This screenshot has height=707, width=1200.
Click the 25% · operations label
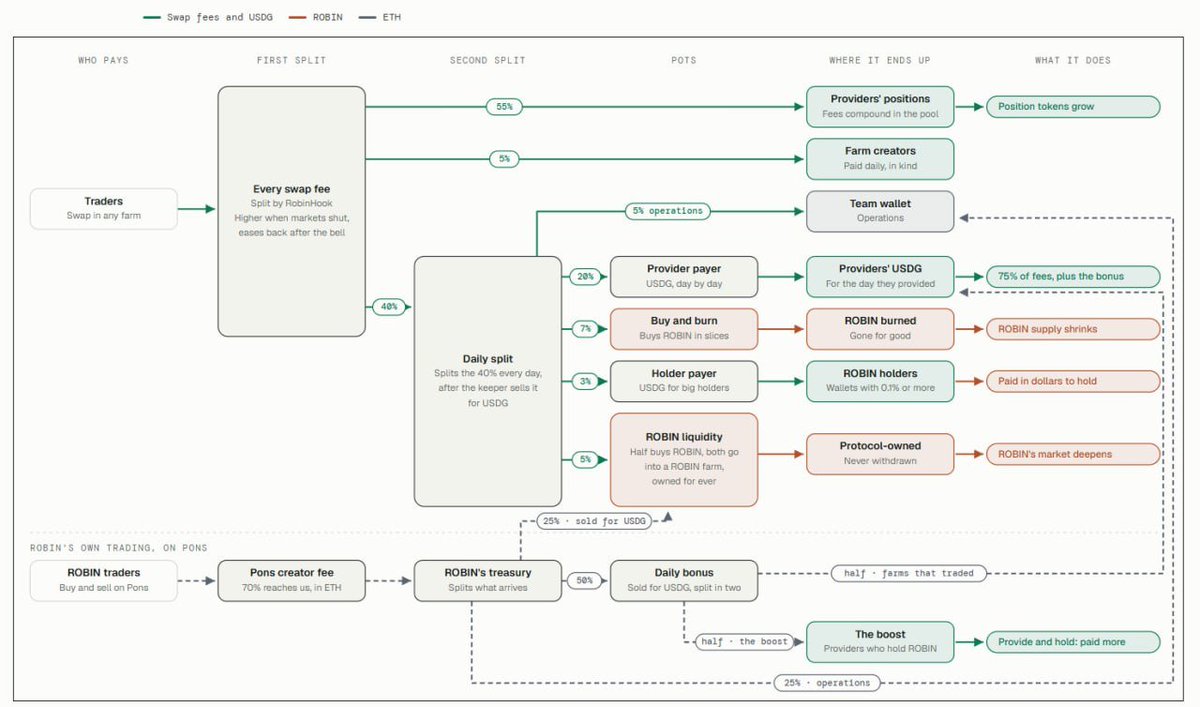click(826, 683)
